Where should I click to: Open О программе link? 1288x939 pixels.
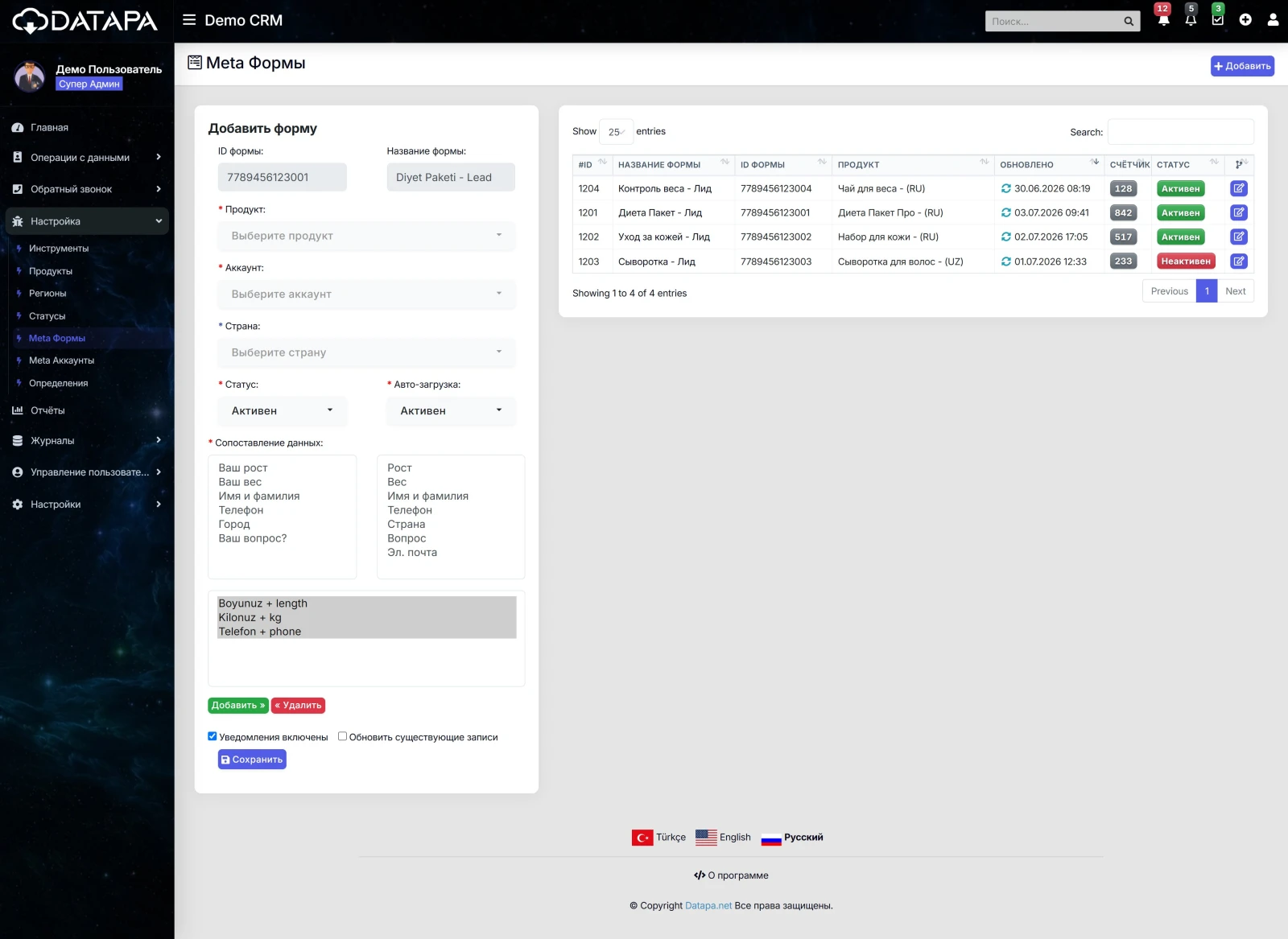click(731, 875)
